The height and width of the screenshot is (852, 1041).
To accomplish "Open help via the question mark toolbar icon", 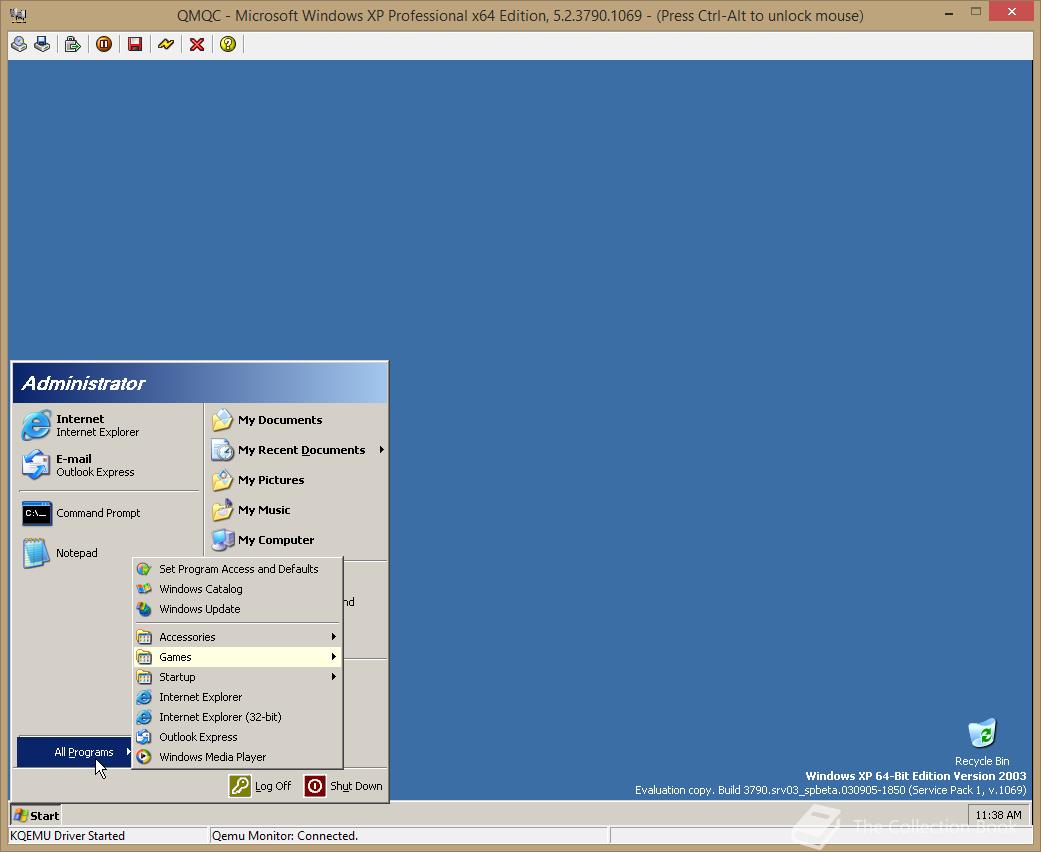I will tap(228, 44).
